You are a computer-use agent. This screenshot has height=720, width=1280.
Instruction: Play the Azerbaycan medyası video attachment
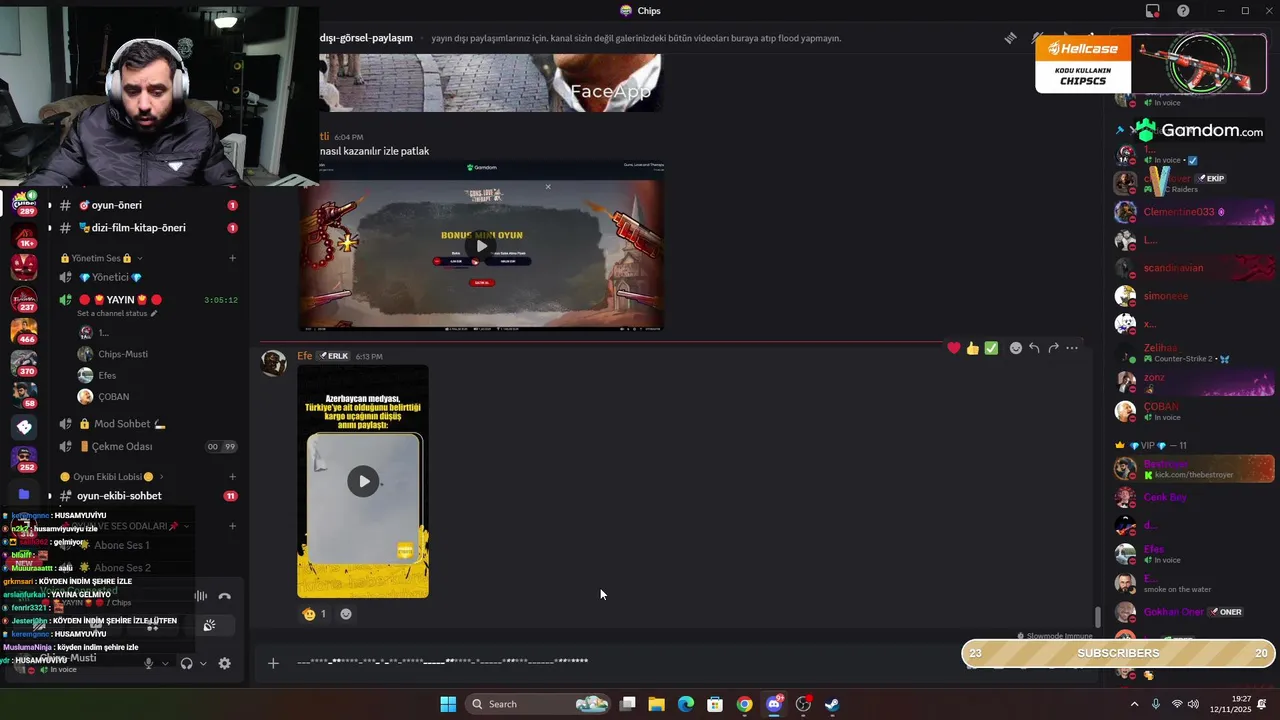click(363, 481)
